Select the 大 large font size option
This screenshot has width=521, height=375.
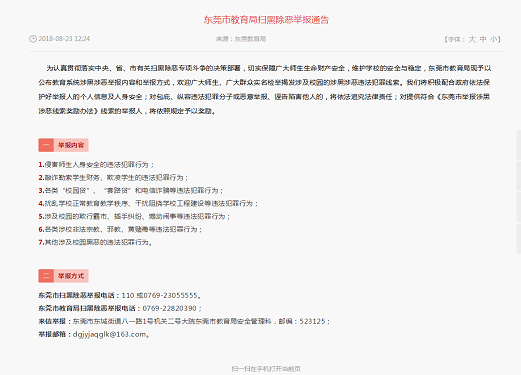(x=472, y=39)
